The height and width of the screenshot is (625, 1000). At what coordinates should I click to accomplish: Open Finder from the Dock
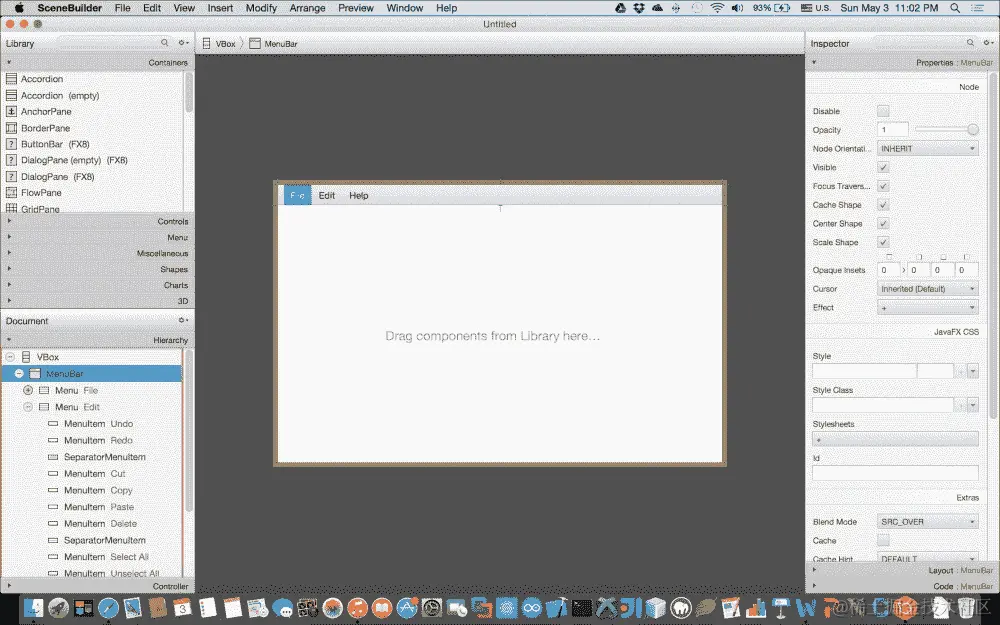tap(33, 608)
